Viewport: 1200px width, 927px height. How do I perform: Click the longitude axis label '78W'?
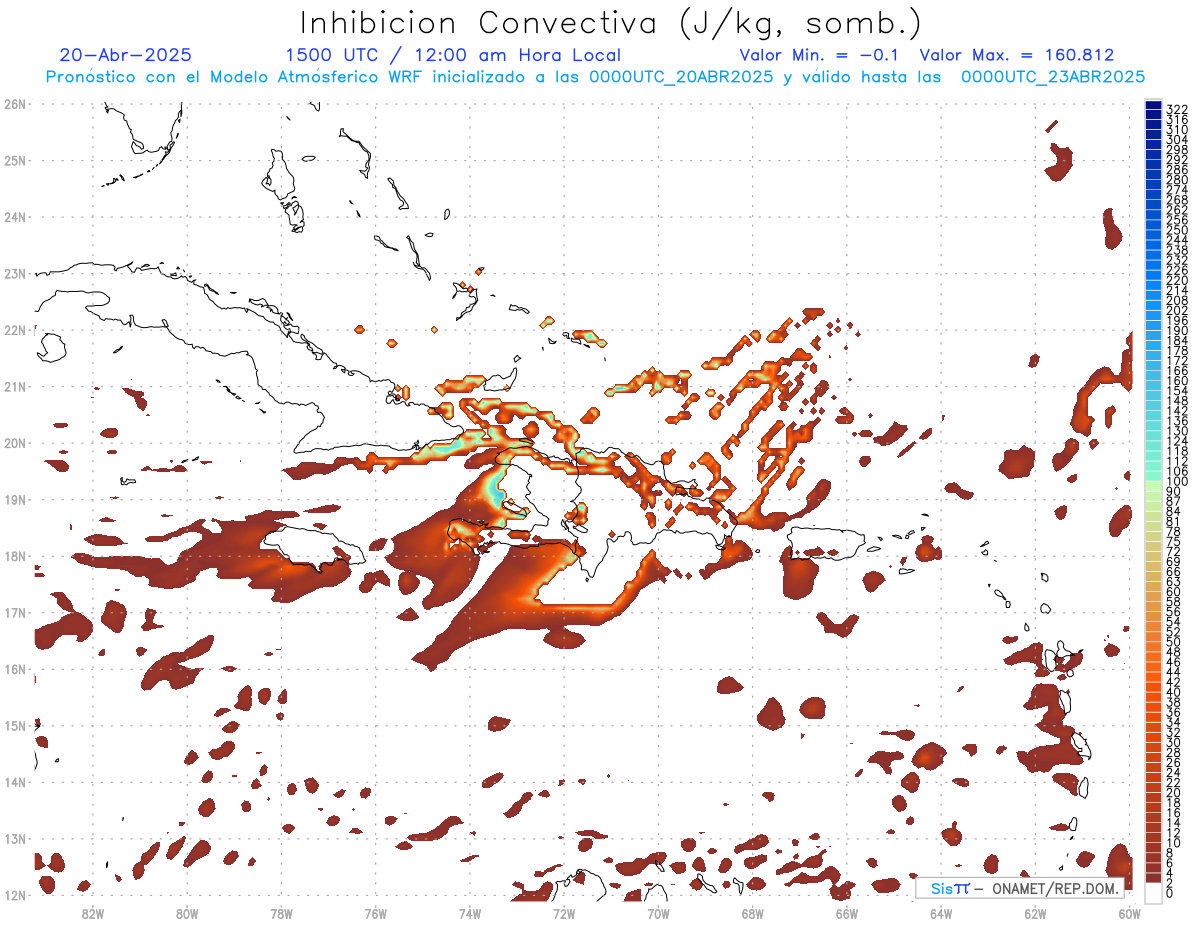pyautogui.click(x=281, y=913)
